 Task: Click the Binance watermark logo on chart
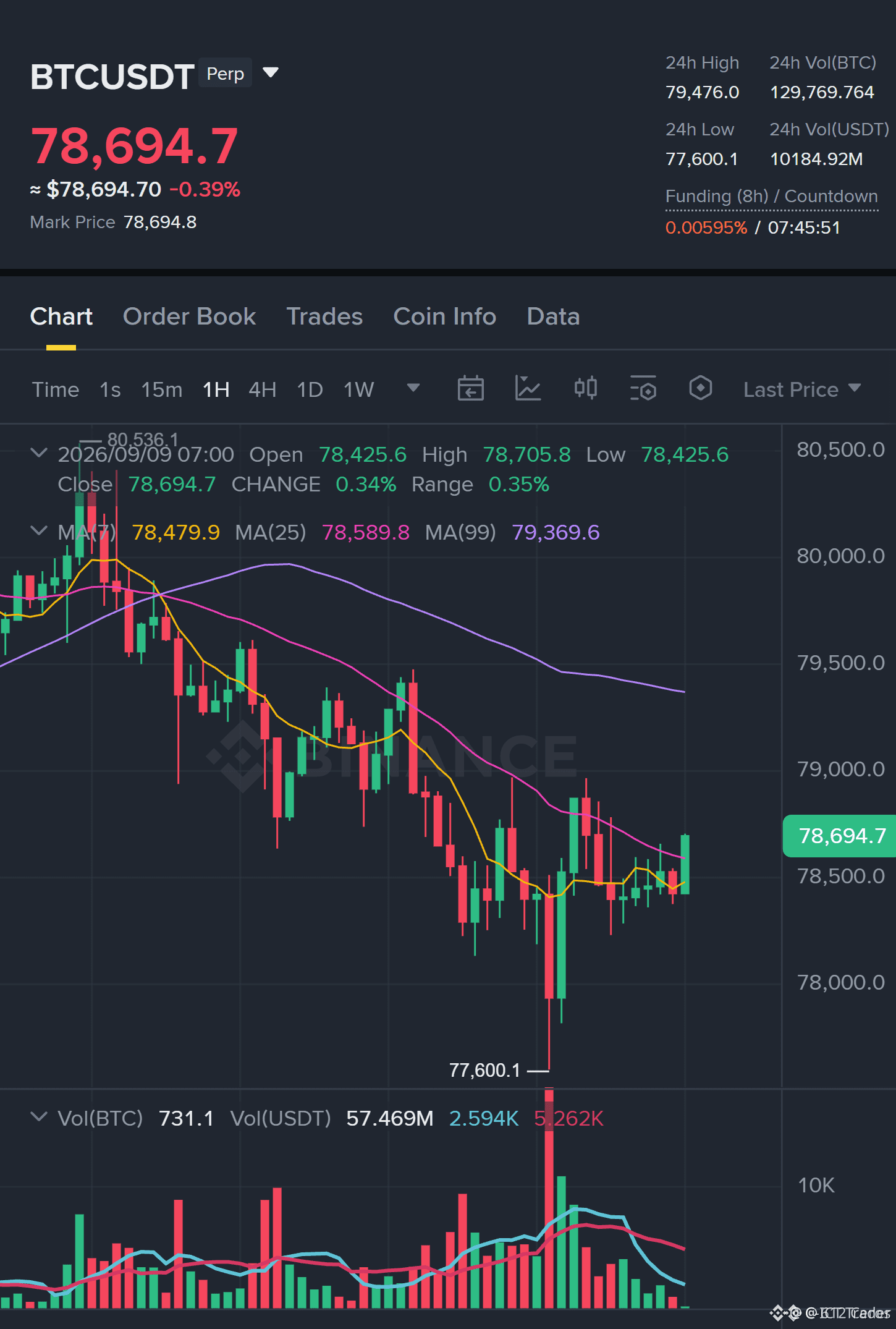coord(391,755)
